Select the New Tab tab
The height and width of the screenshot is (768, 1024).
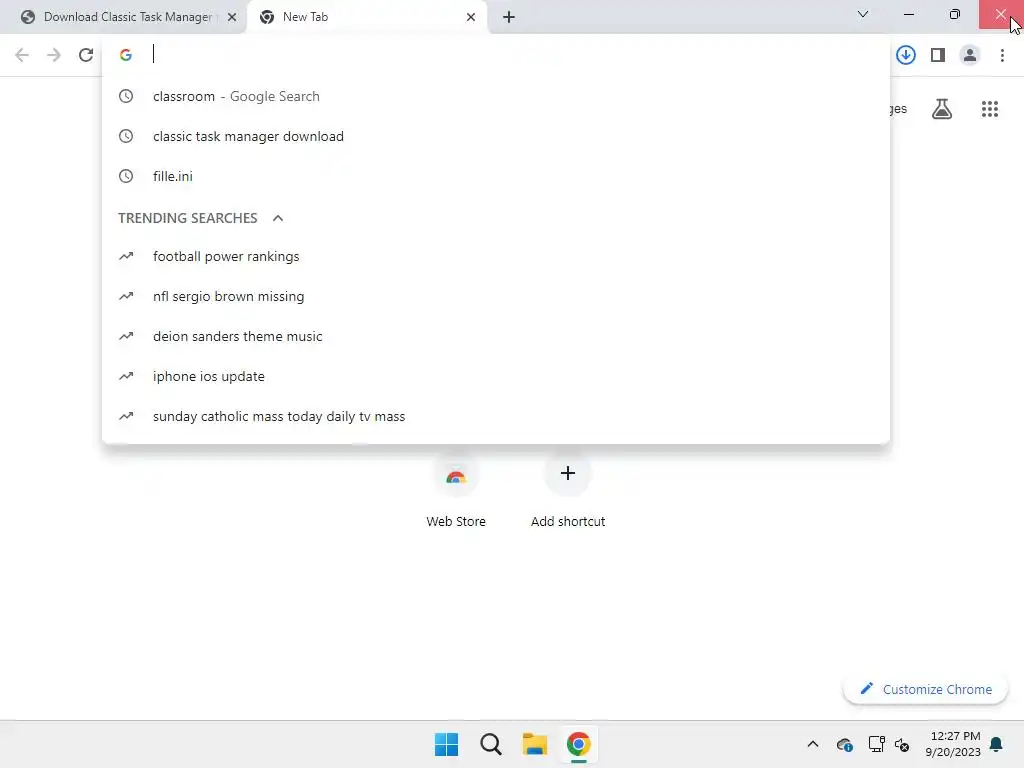(366, 17)
